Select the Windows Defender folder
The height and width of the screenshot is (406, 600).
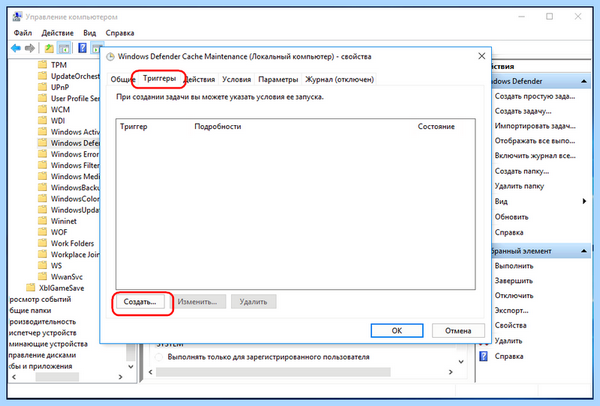(x=69, y=143)
